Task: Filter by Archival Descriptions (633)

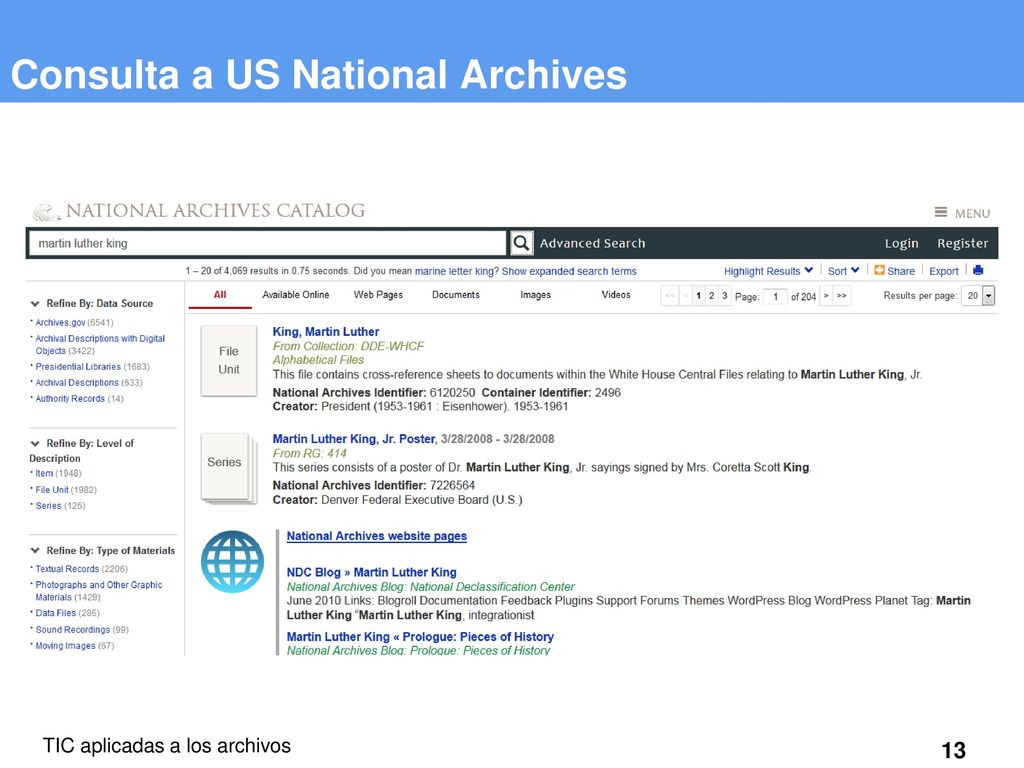Action: pos(77,383)
